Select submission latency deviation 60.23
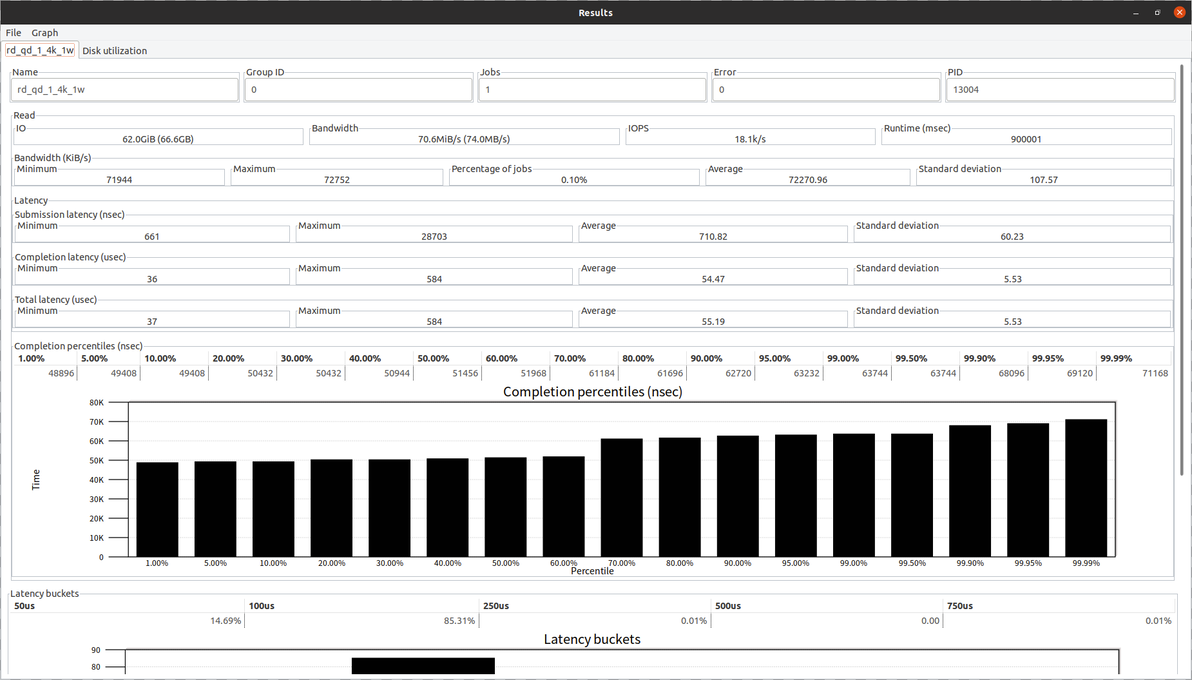This screenshot has height=680, width=1192. (1012, 237)
